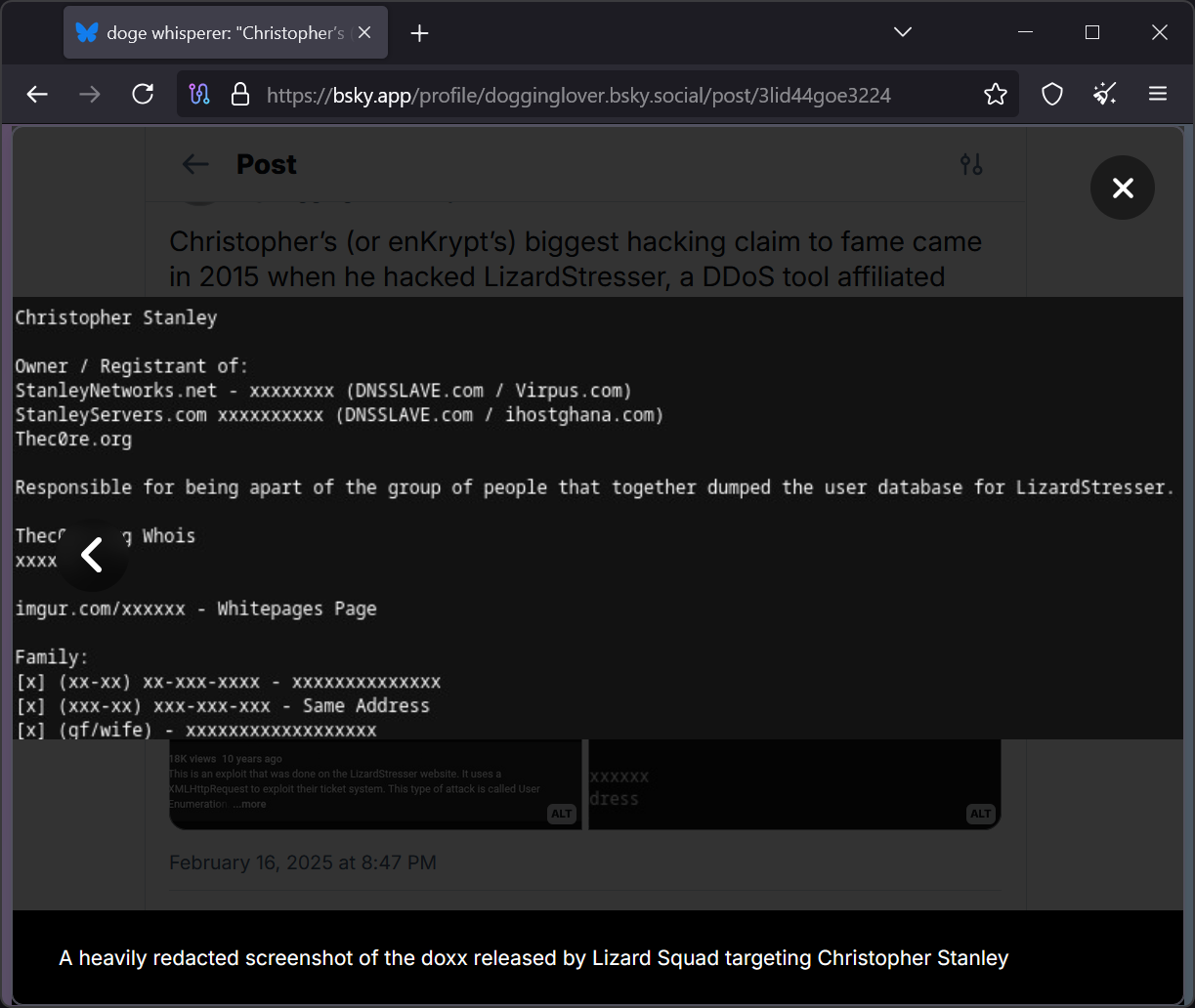Click the Post heading text

coord(267,164)
